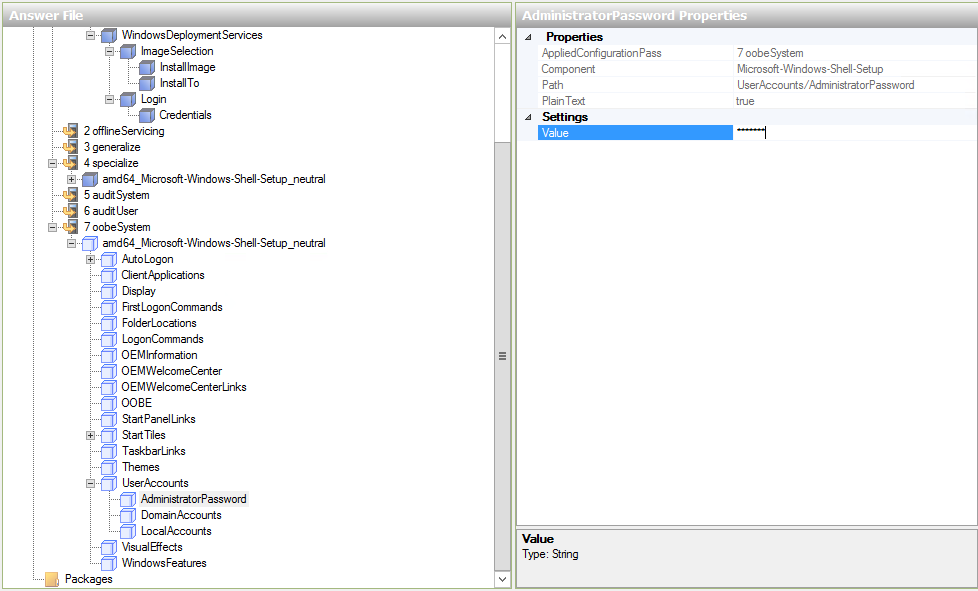Collapse the Properties section
The image size is (978, 591).
(x=528, y=37)
